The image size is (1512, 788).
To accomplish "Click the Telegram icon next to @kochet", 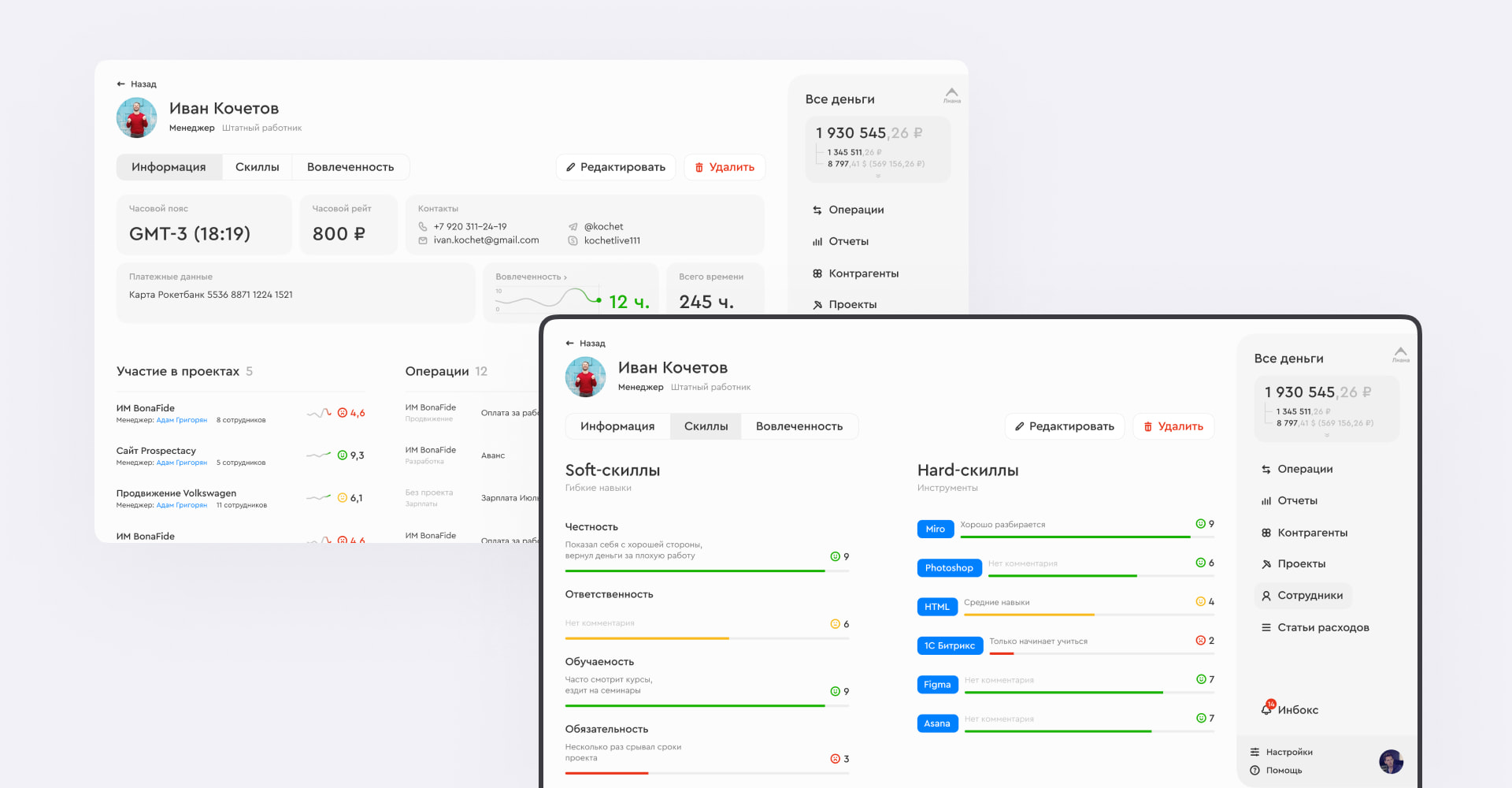I will point(573,227).
